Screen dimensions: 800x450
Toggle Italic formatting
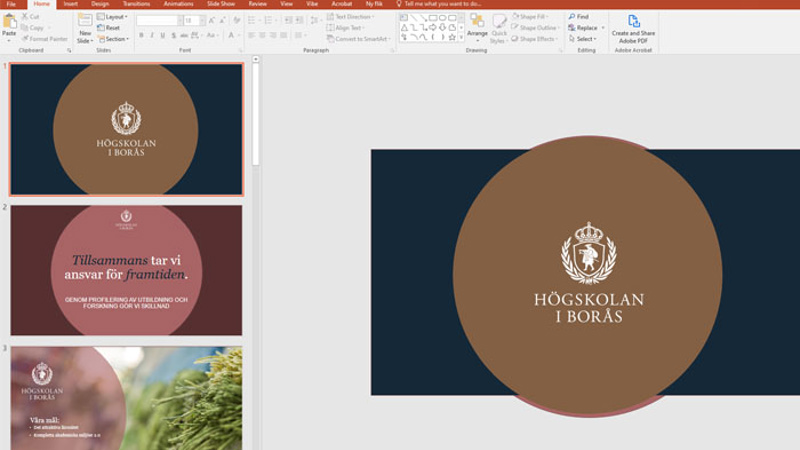[x=153, y=35]
